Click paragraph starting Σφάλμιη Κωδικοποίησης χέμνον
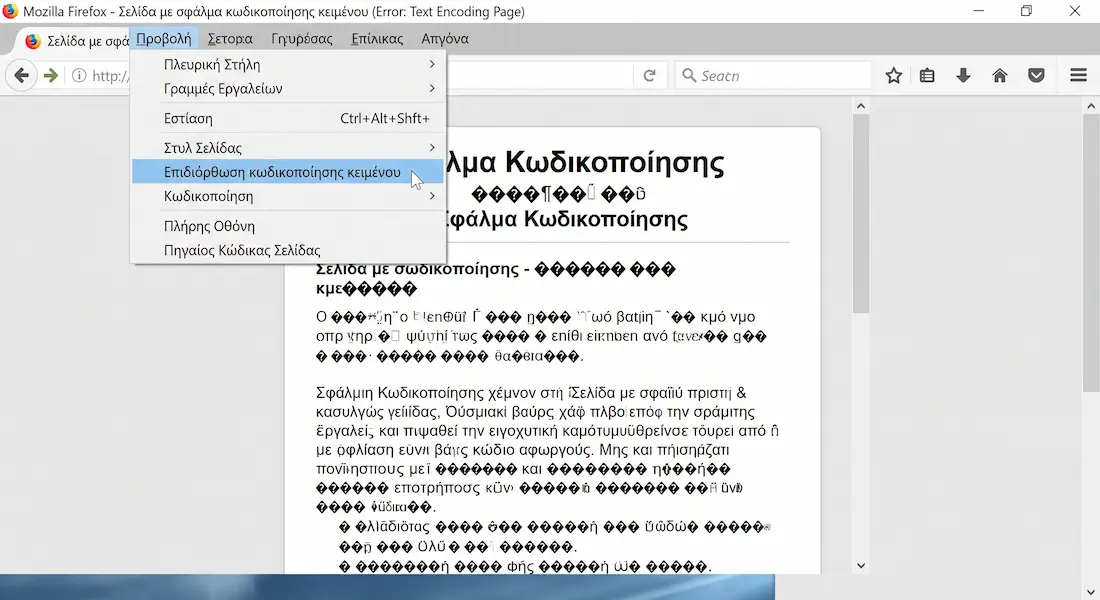Screen dimensions: 1100x600 point(547,449)
